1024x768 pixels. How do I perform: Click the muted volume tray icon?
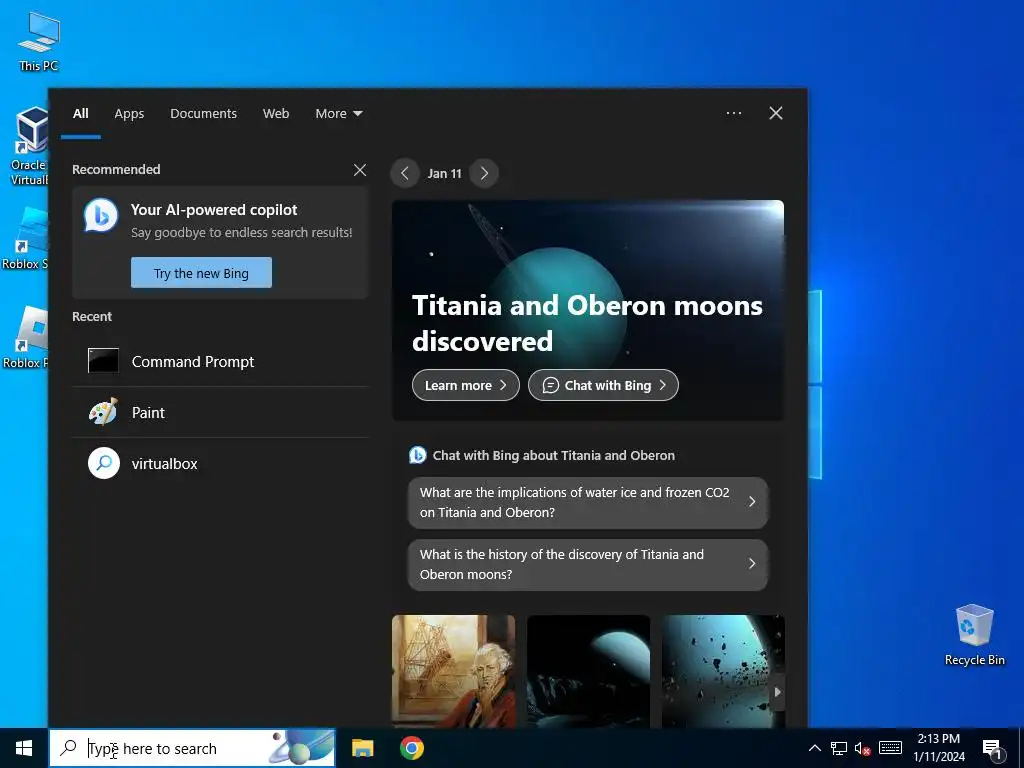[x=863, y=748]
